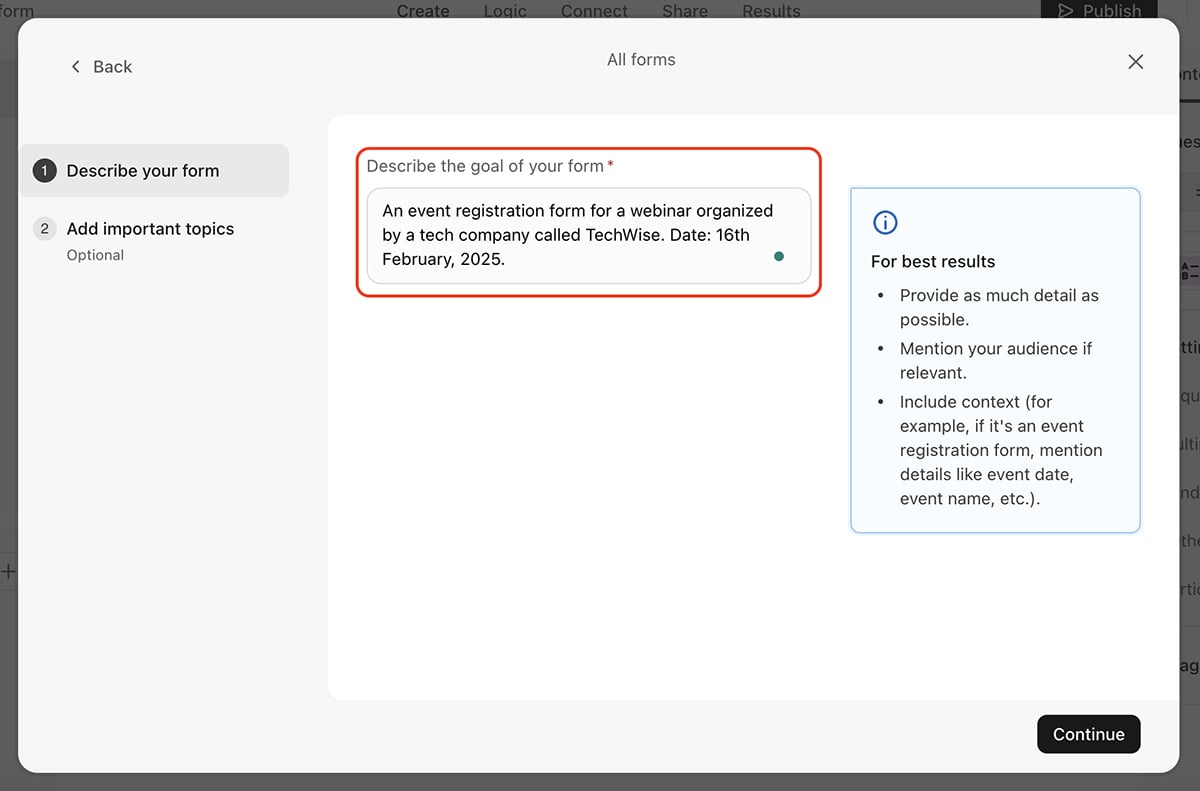
Task: View the Results tab
Action: click(770, 11)
